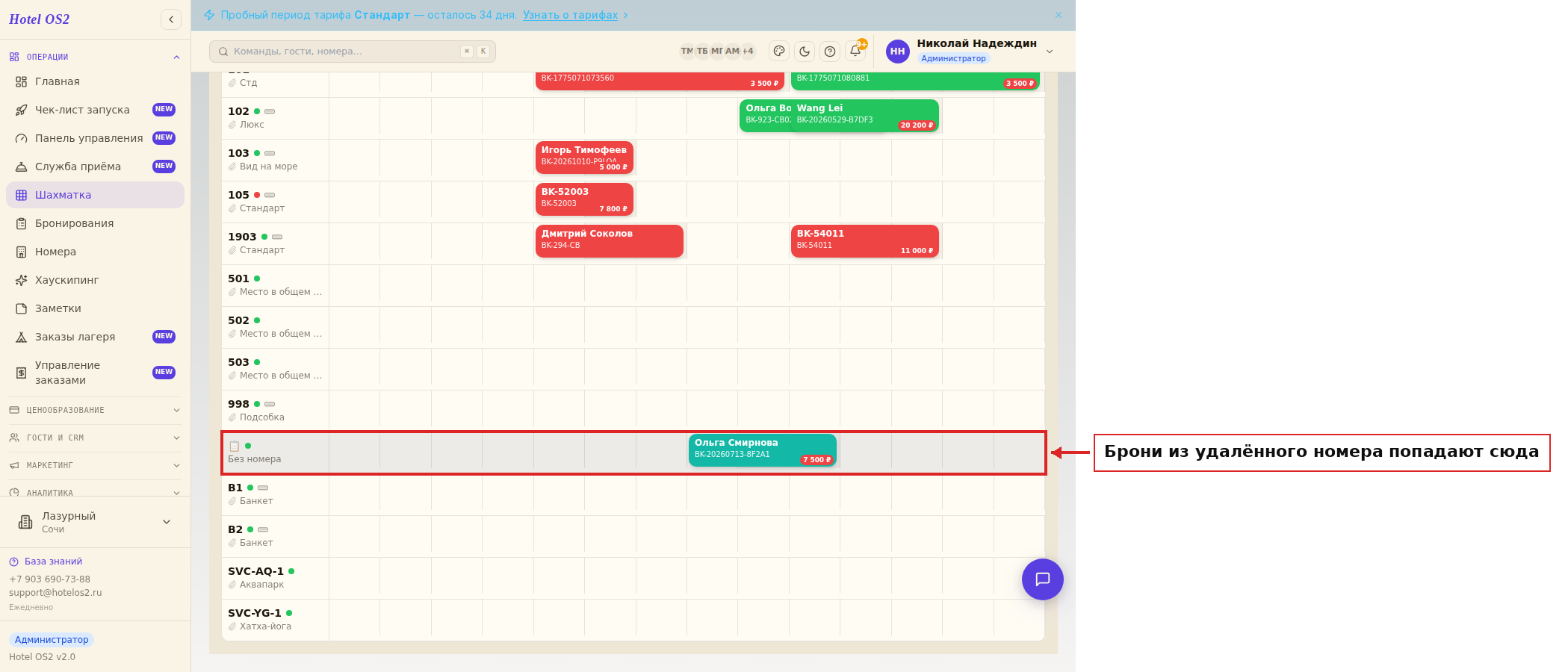Viewport: 1568px width, 672px height.
Task: Expand the Гости и CRM section
Action: 95,438
